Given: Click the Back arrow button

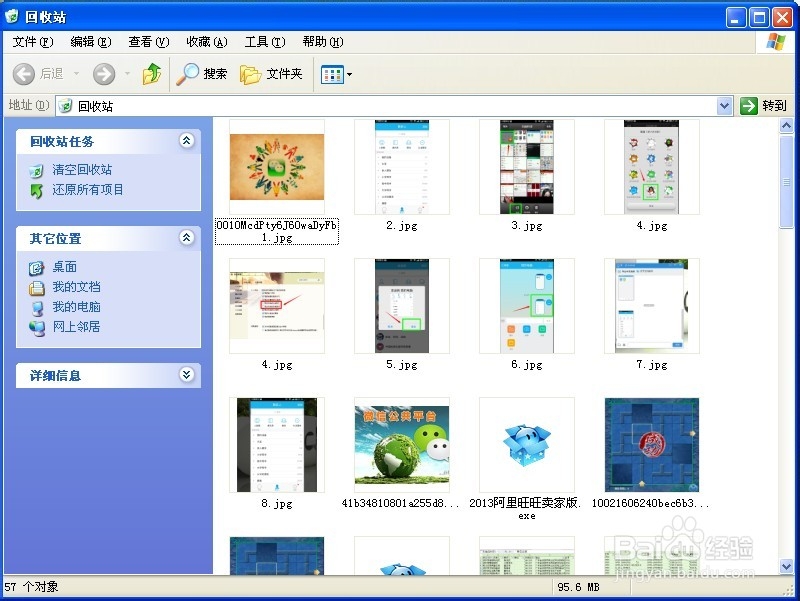Looking at the screenshot, I should click(24, 74).
